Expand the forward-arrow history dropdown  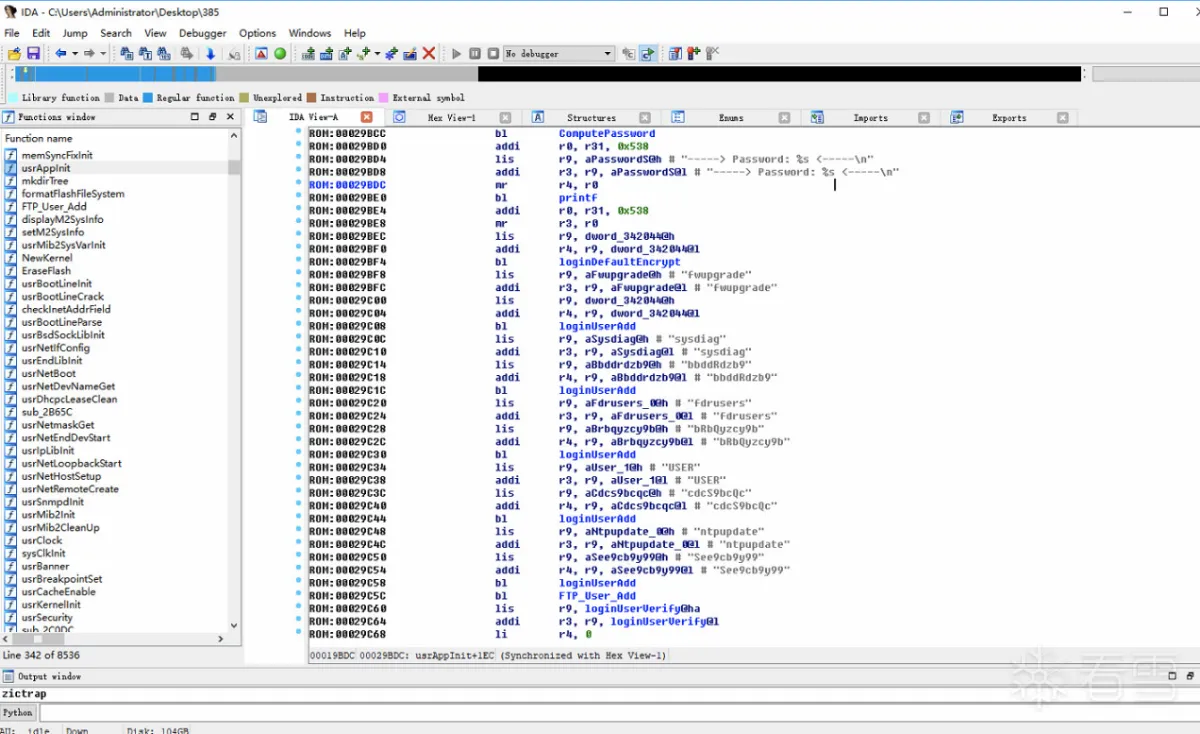(103, 54)
